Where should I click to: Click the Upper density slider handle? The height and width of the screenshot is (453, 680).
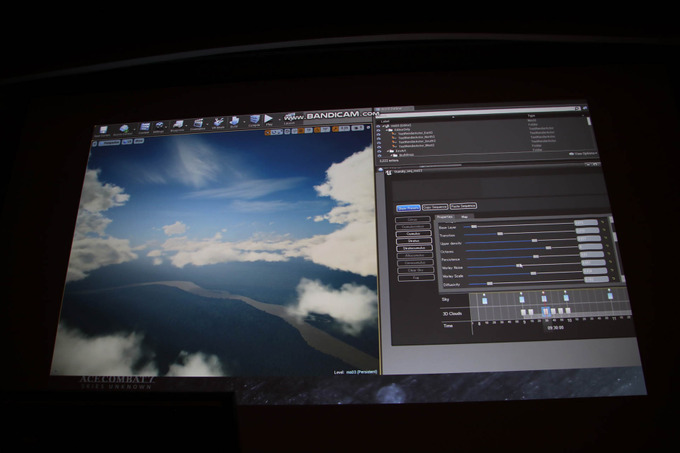point(534,241)
